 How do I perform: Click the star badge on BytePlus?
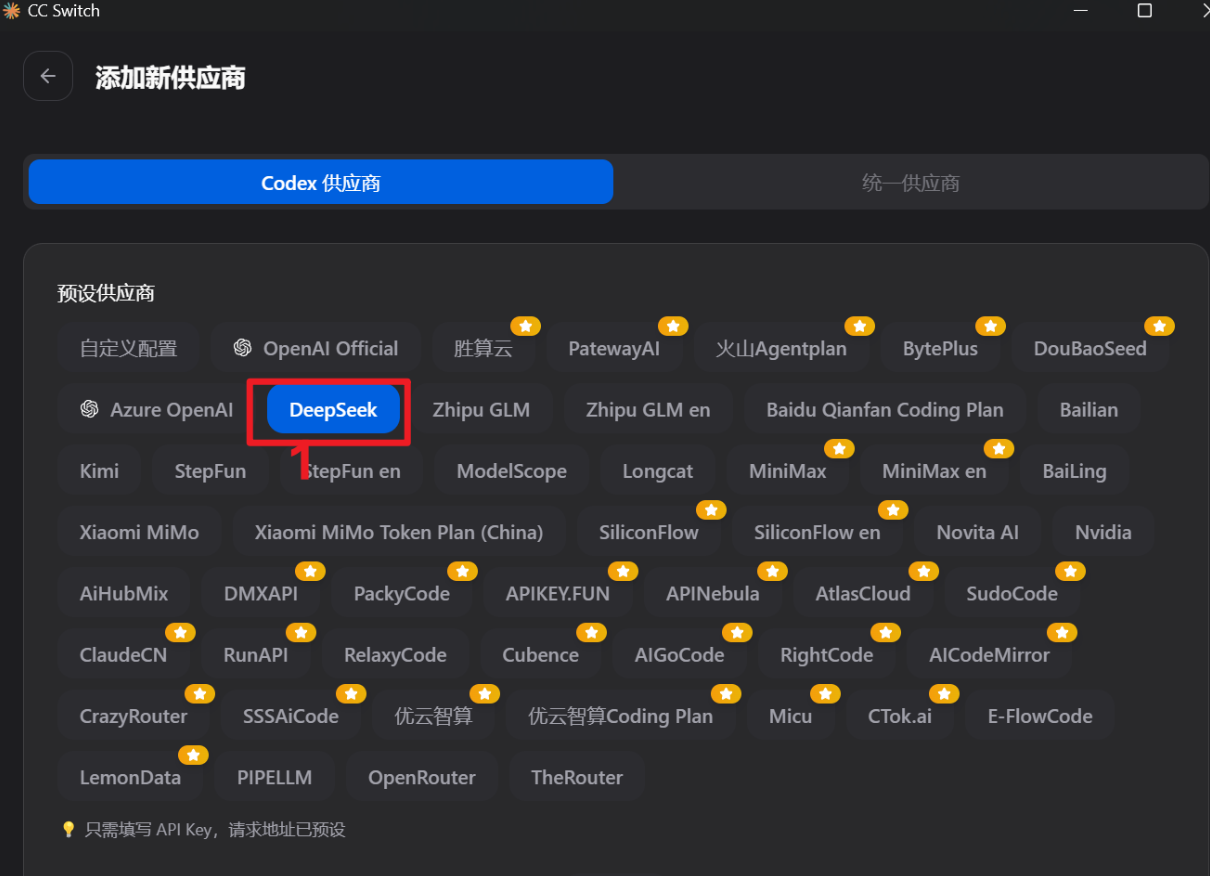[991, 326]
